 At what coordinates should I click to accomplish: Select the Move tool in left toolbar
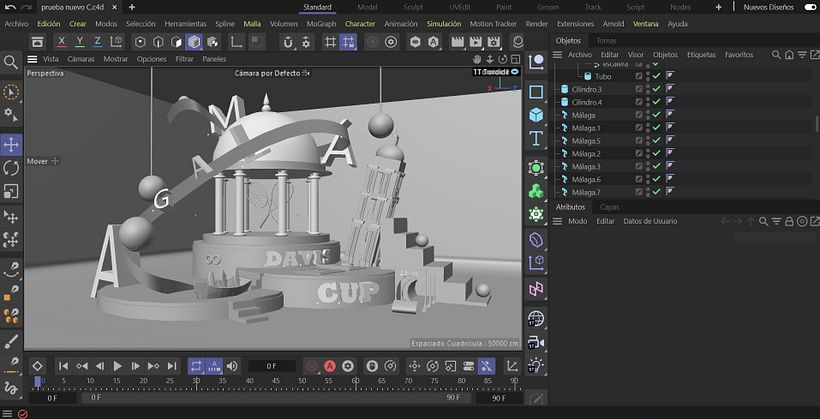point(11,145)
